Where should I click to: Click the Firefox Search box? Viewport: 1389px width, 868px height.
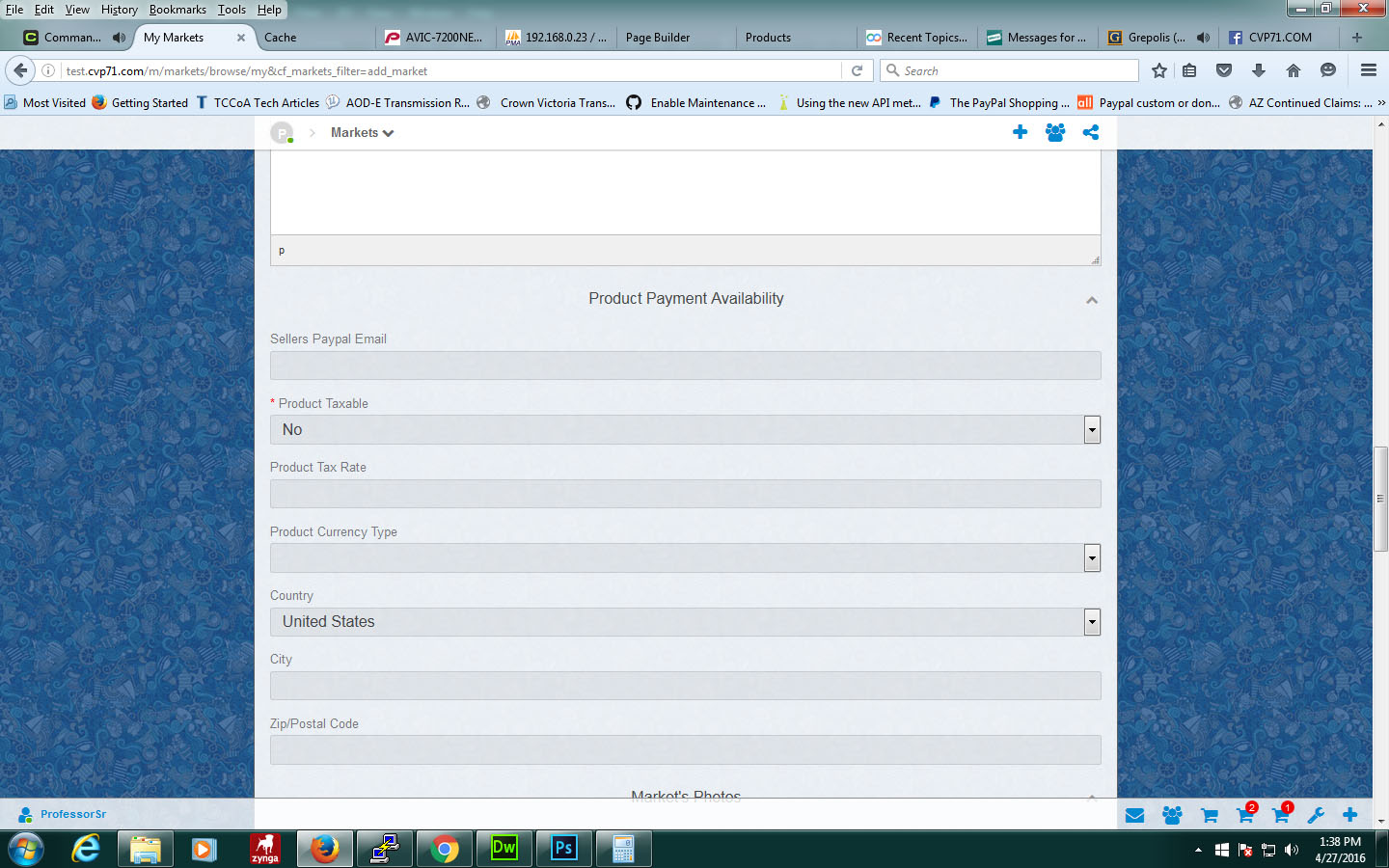[x=1010, y=70]
